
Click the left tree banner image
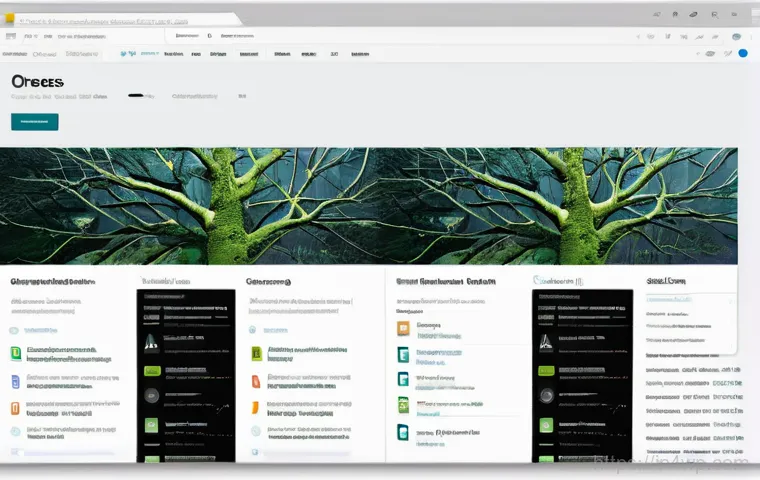click(190, 206)
